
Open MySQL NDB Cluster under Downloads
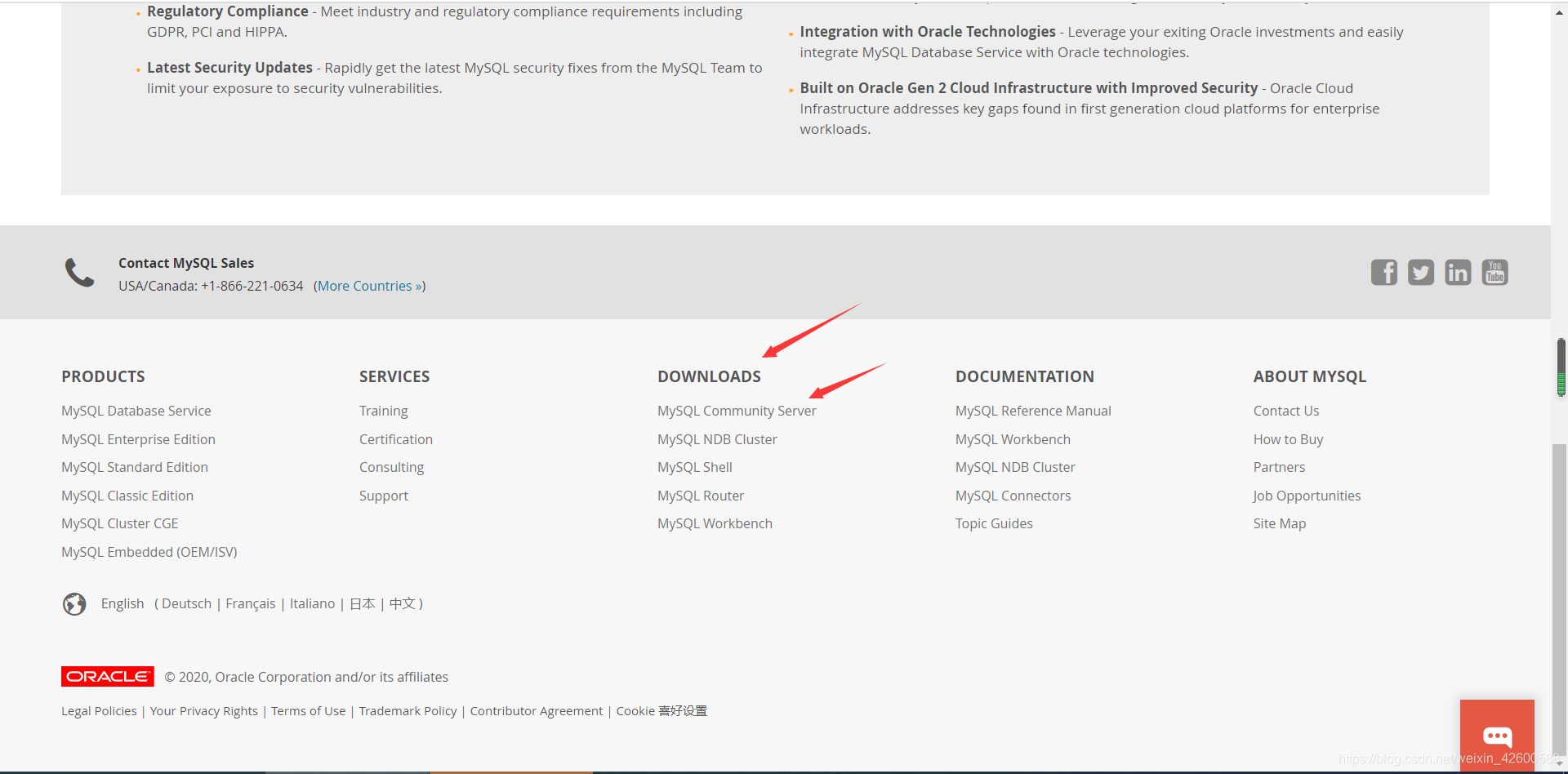click(x=717, y=439)
